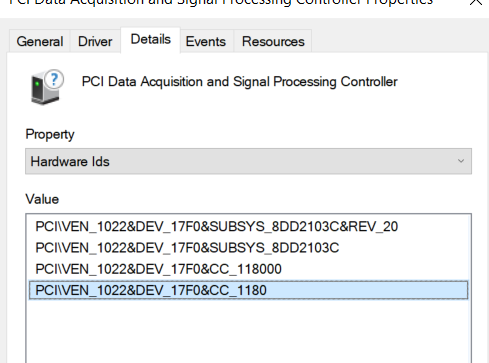Click the dialog title bar text
This screenshot has height=363, width=489.
221,2
